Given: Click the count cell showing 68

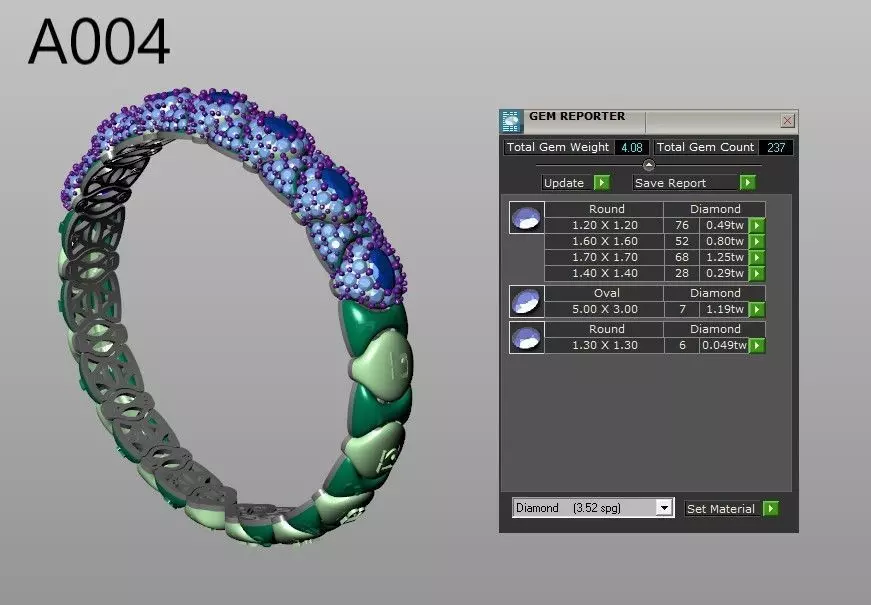Looking at the screenshot, I should coord(682,257).
